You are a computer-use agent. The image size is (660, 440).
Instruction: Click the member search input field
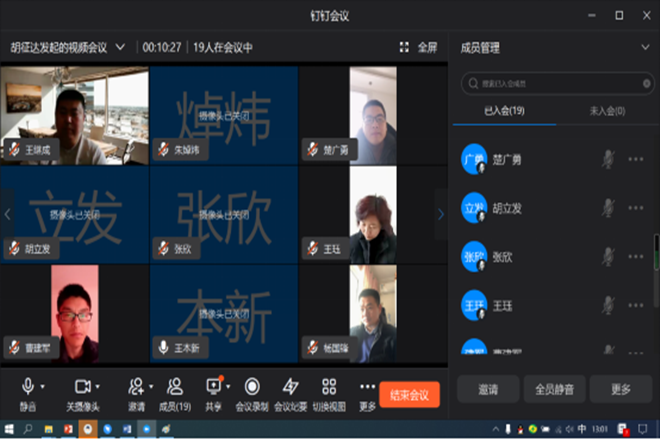555,83
